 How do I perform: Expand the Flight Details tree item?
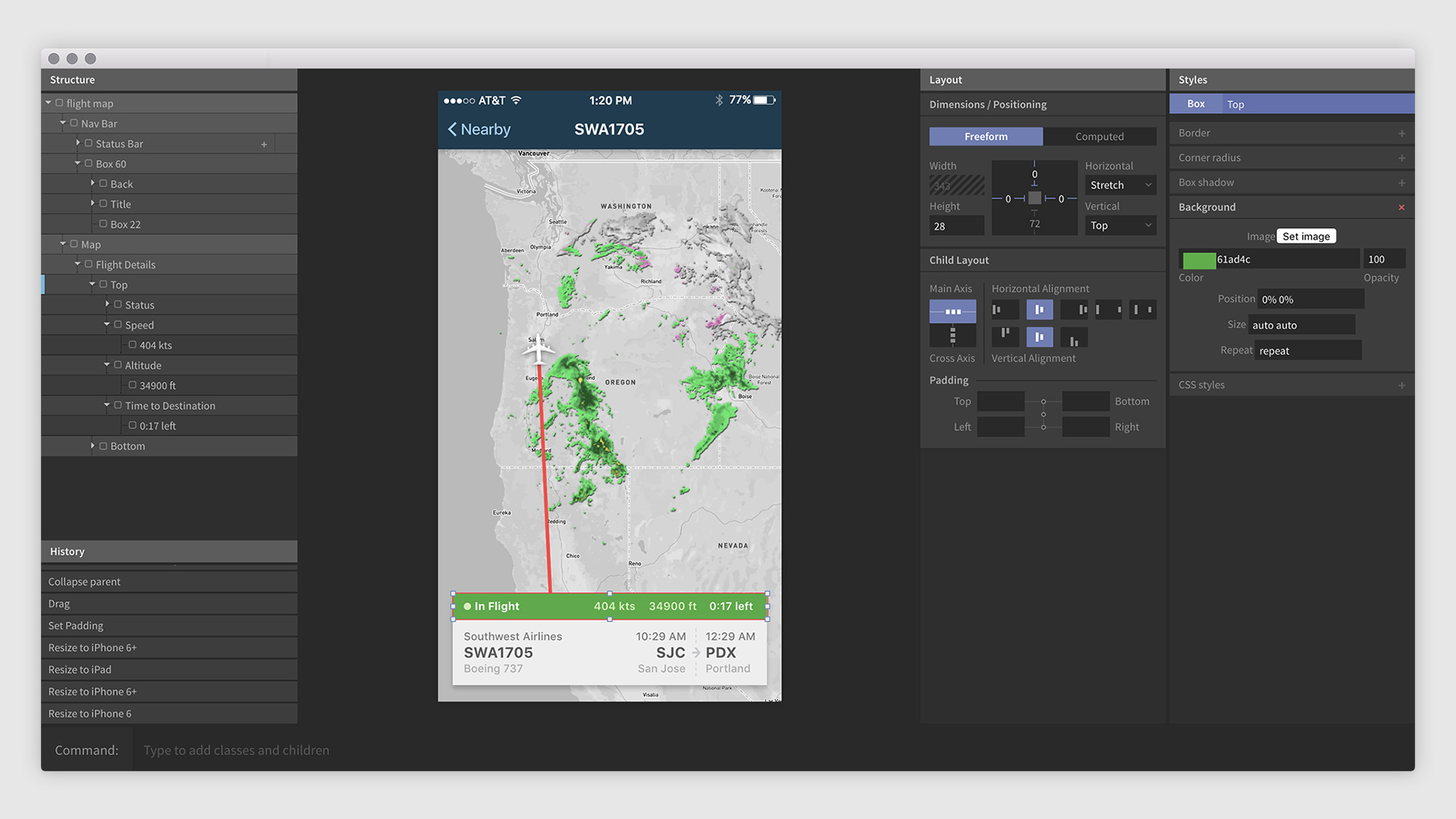tap(77, 264)
